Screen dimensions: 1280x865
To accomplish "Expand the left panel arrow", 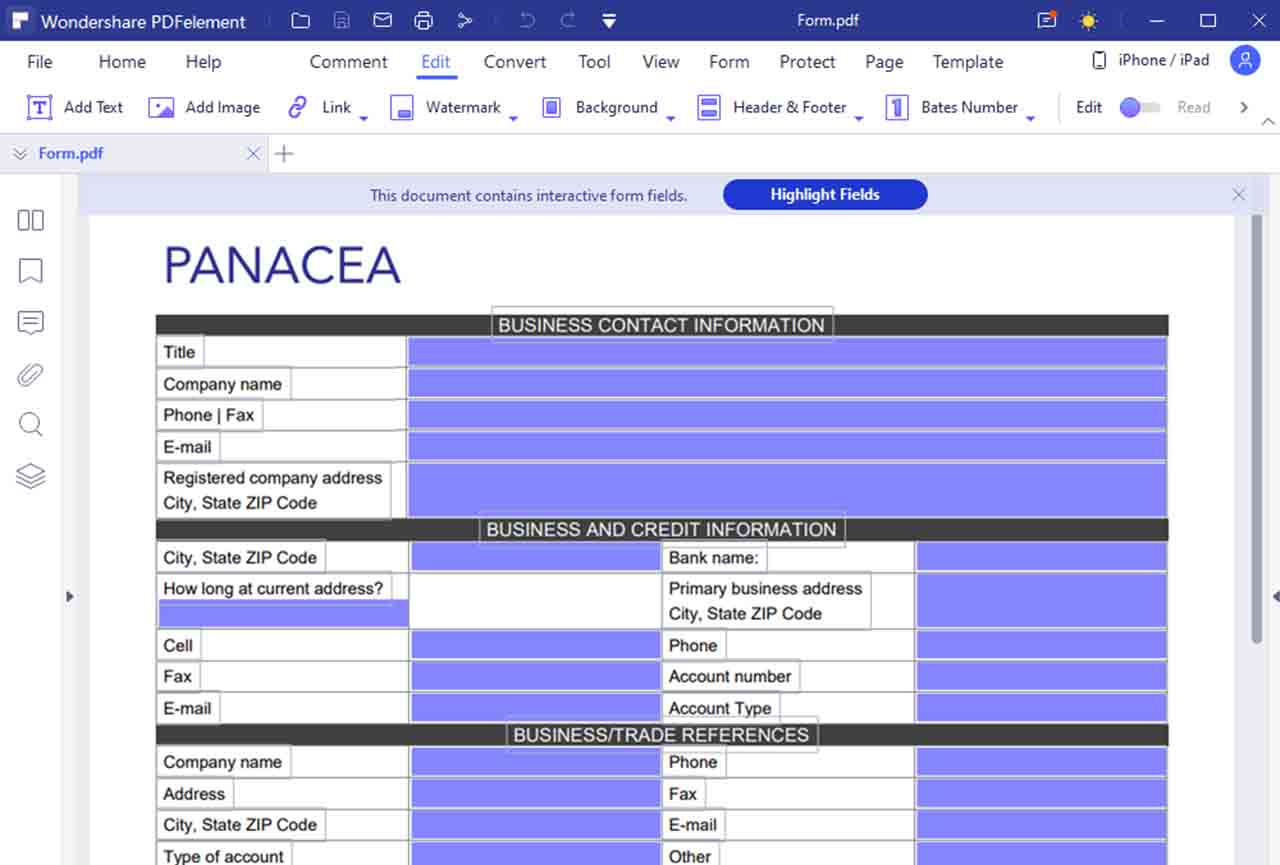I will pos(69,597).
